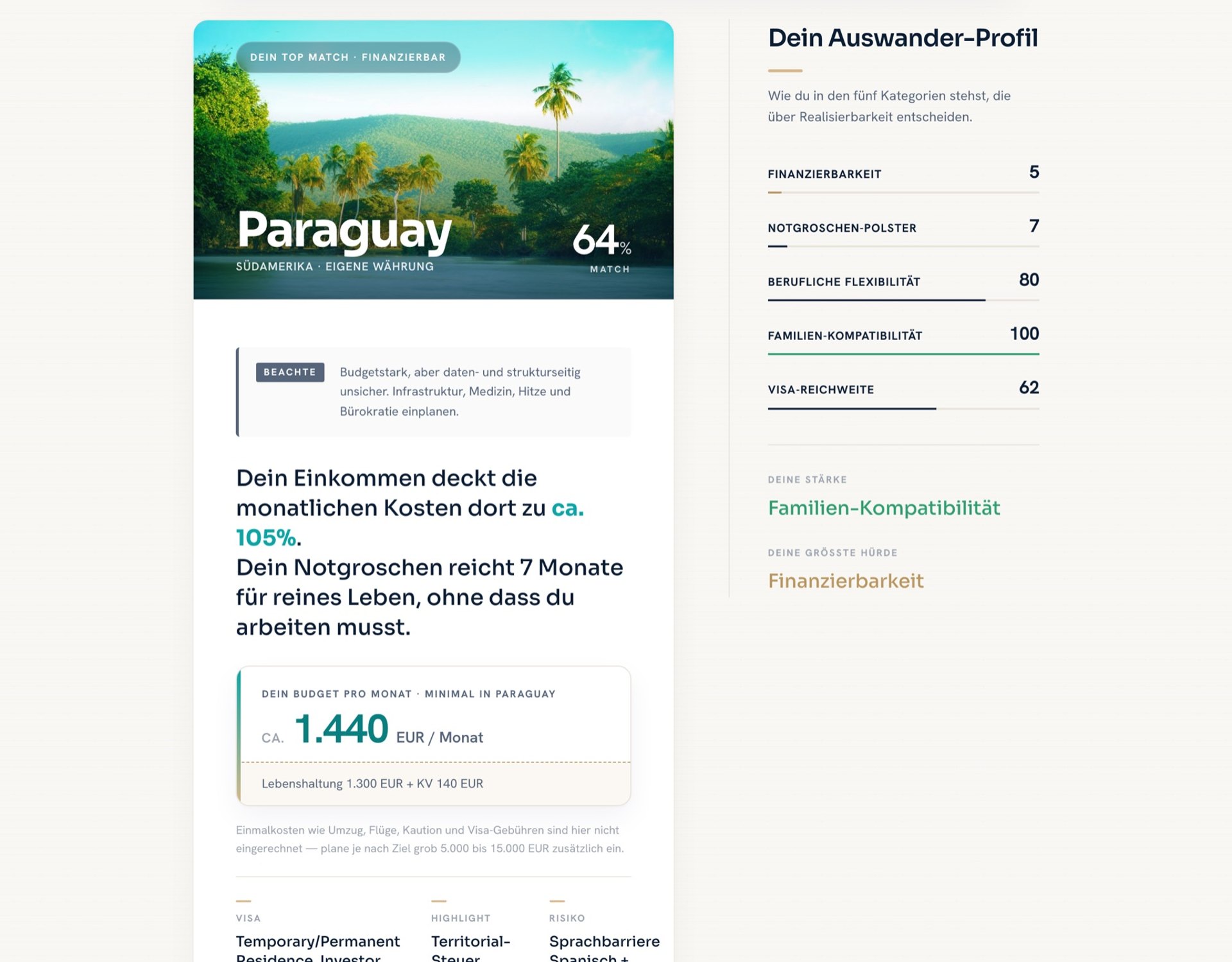
Task: Click 'Lebenshaltung 1.300 EUR + KV 140 EUR'
Action: tap(372, 784)
